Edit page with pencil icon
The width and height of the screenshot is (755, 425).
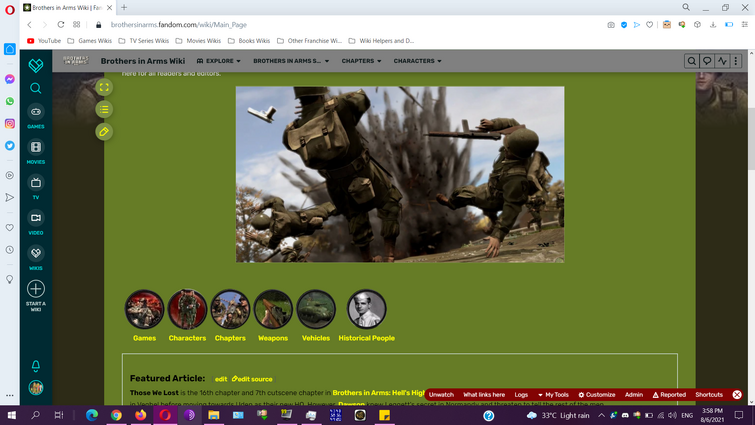[104, 132]
